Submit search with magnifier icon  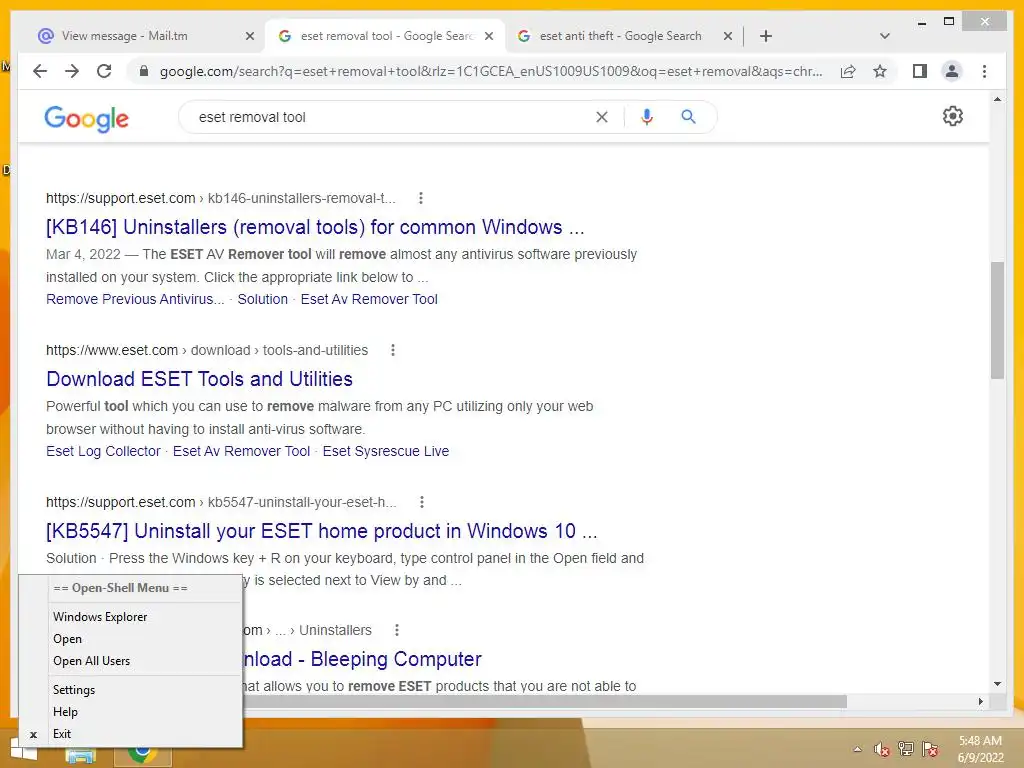pos(688,117)
